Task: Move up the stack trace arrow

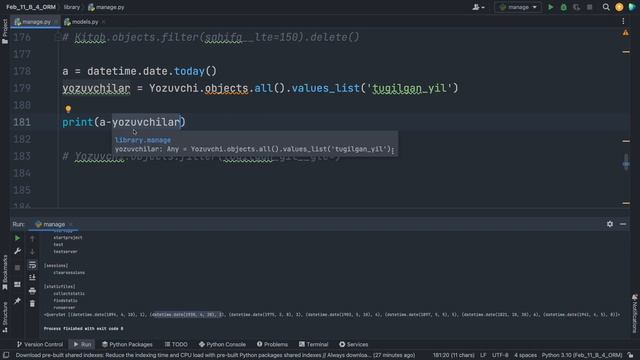Action: (x=32, y=238)
